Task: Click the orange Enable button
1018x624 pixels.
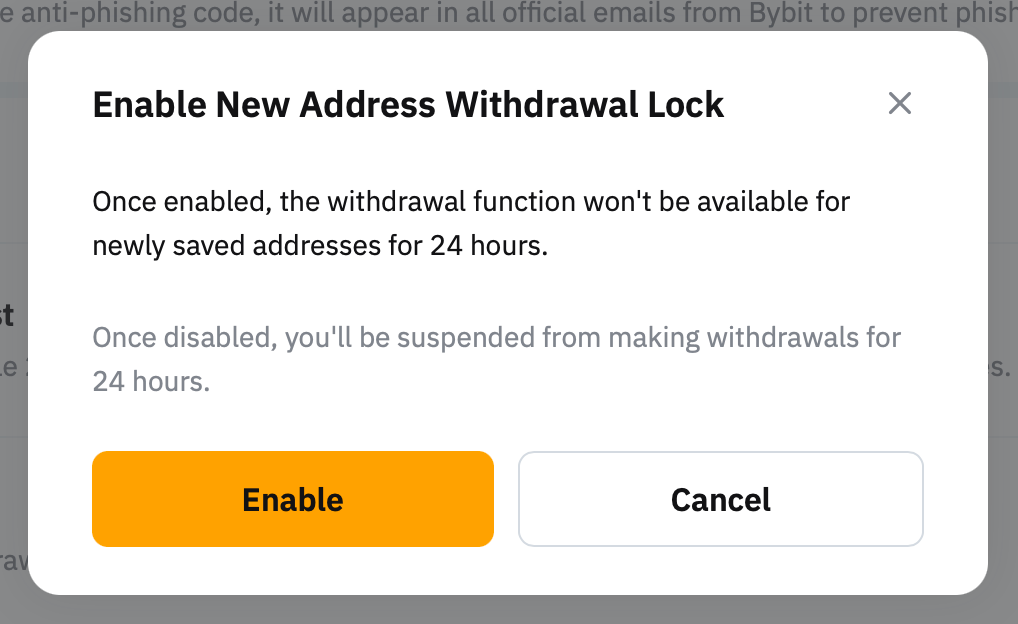Action: coord(293,499)
